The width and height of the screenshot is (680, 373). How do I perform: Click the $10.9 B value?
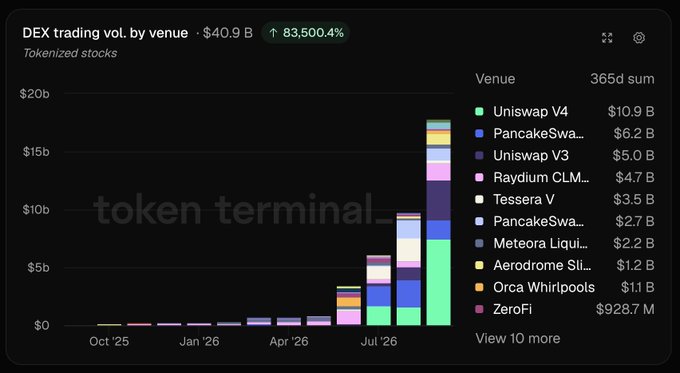(631, 111)
